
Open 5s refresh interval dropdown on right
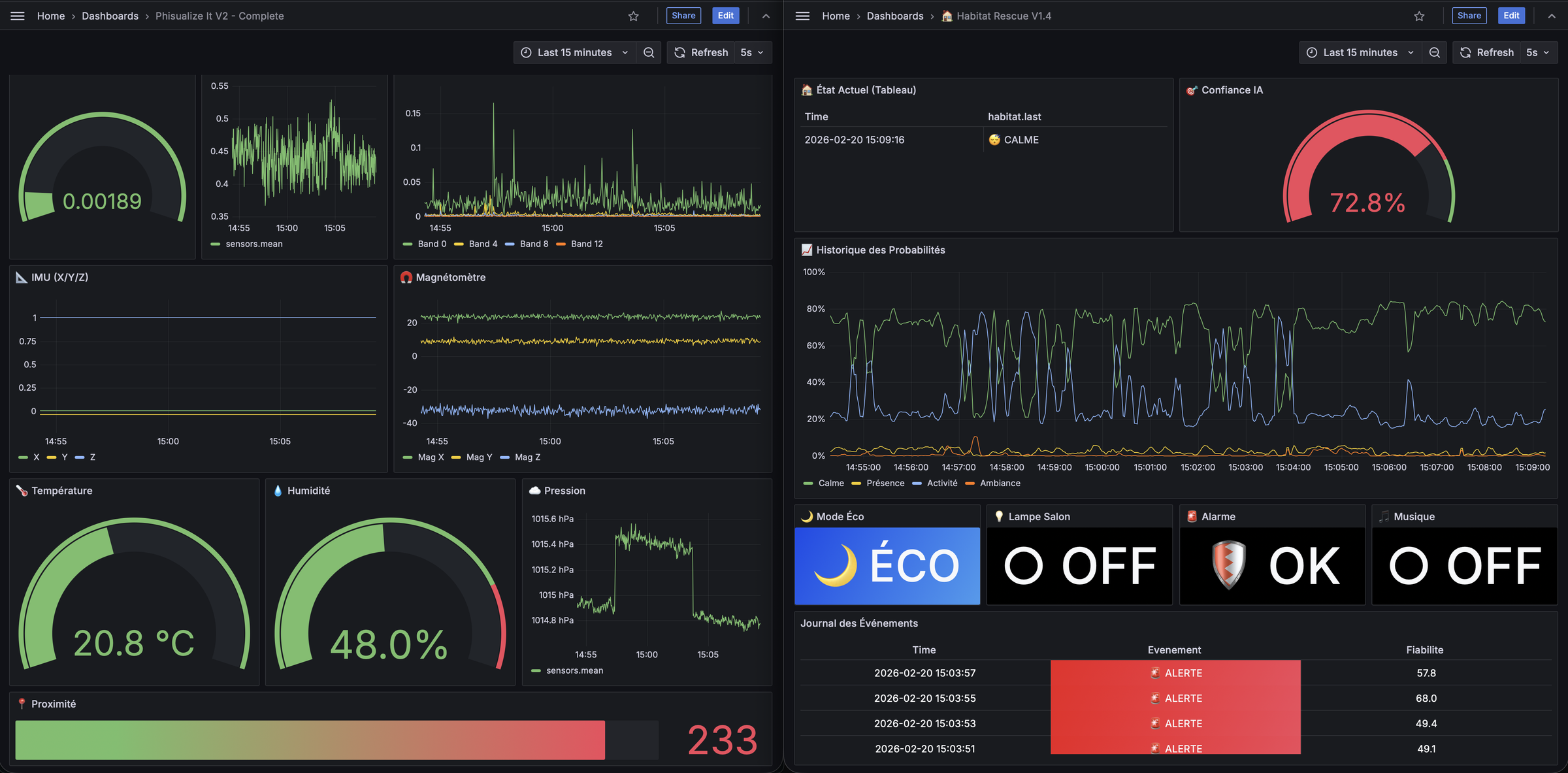(x=1537, y=52)
